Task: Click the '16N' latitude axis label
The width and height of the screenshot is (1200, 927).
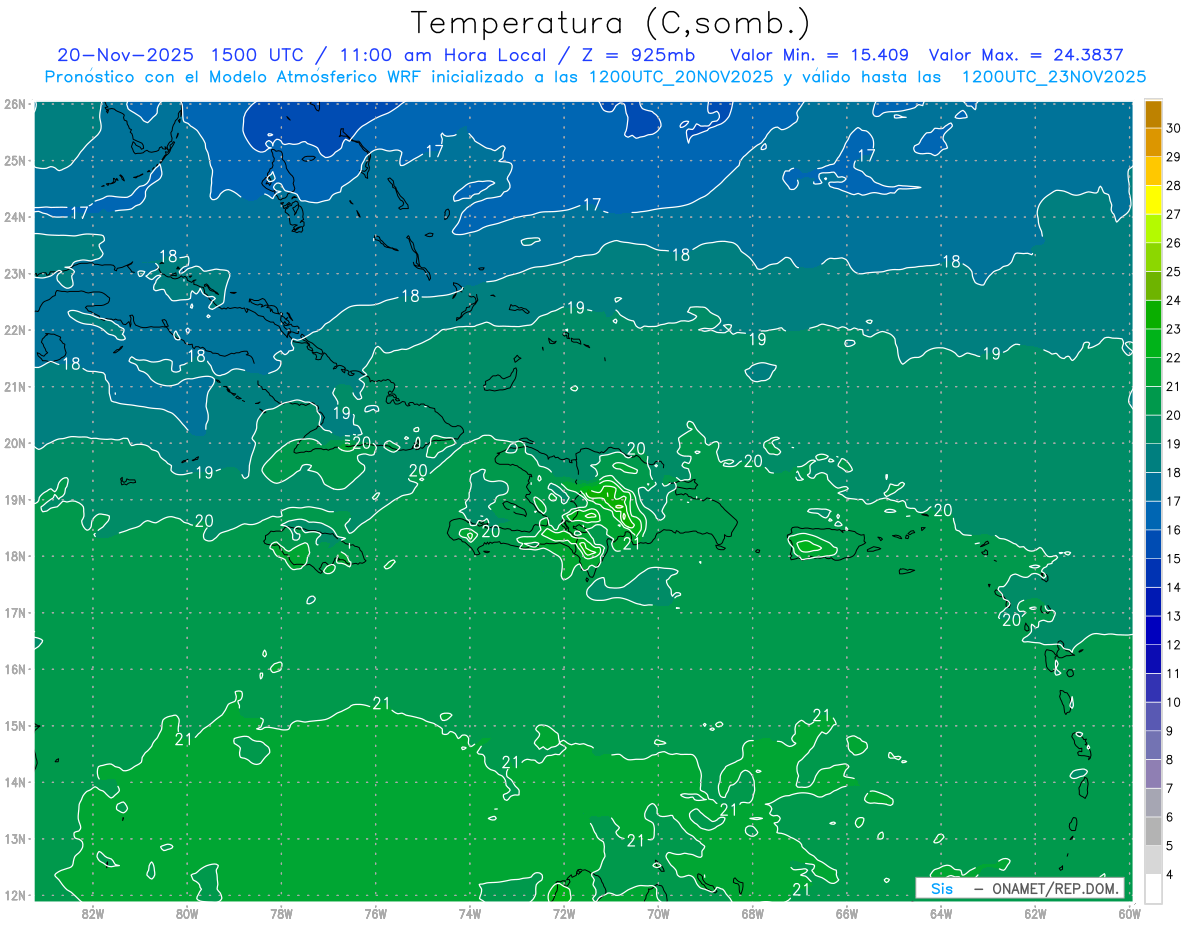Action: 14,669
